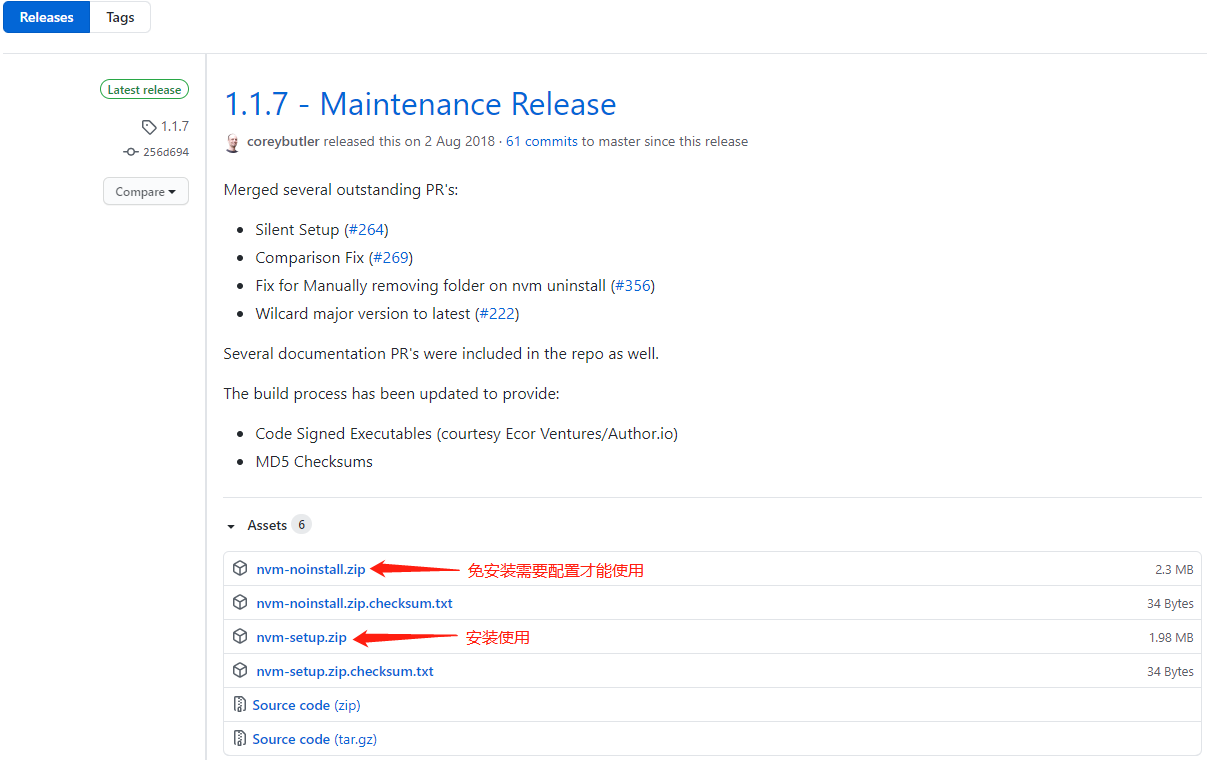Click the package icon of nvm-setup.zip.checksum.txt
The height and width of the screenshot is (760, 1207).
point(240,671)
